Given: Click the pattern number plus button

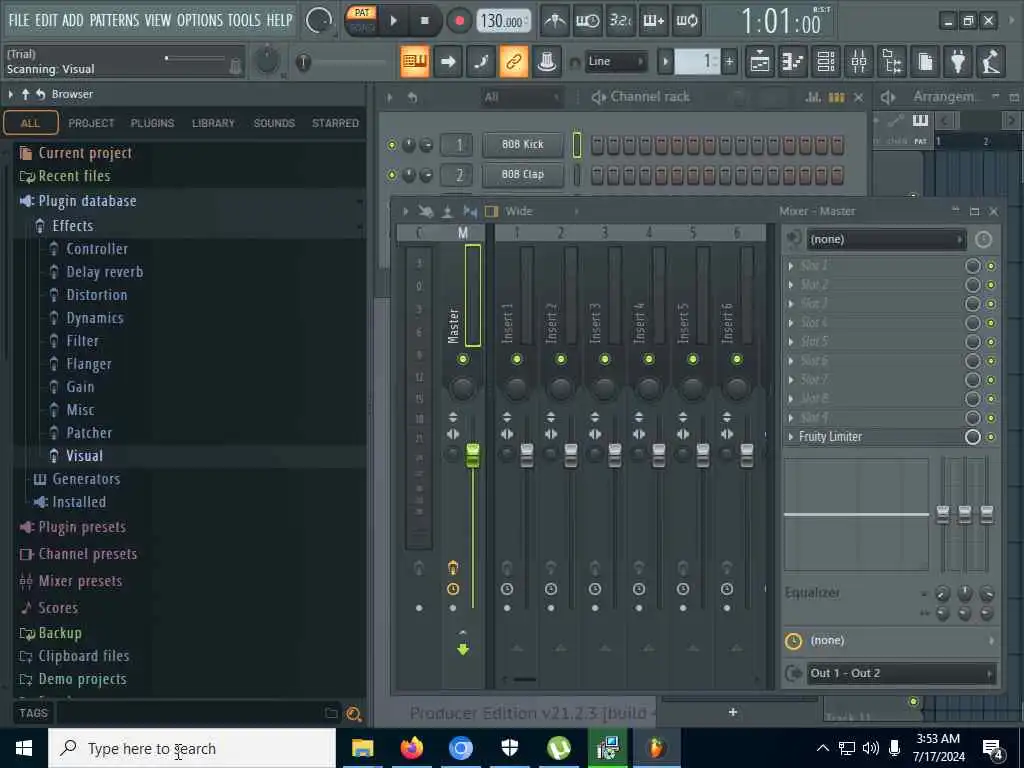Looking at the screenshot, I should [x=729, y=62].
